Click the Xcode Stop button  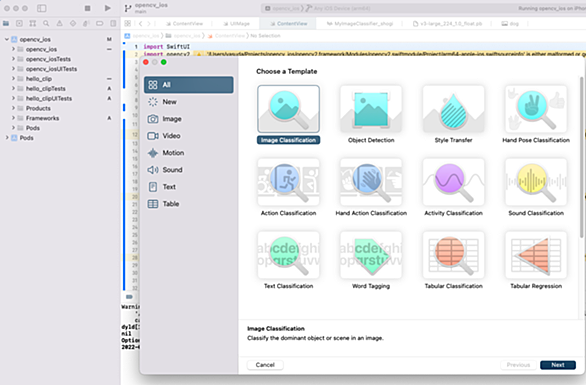pyautogui.click(x=87, y=8)
